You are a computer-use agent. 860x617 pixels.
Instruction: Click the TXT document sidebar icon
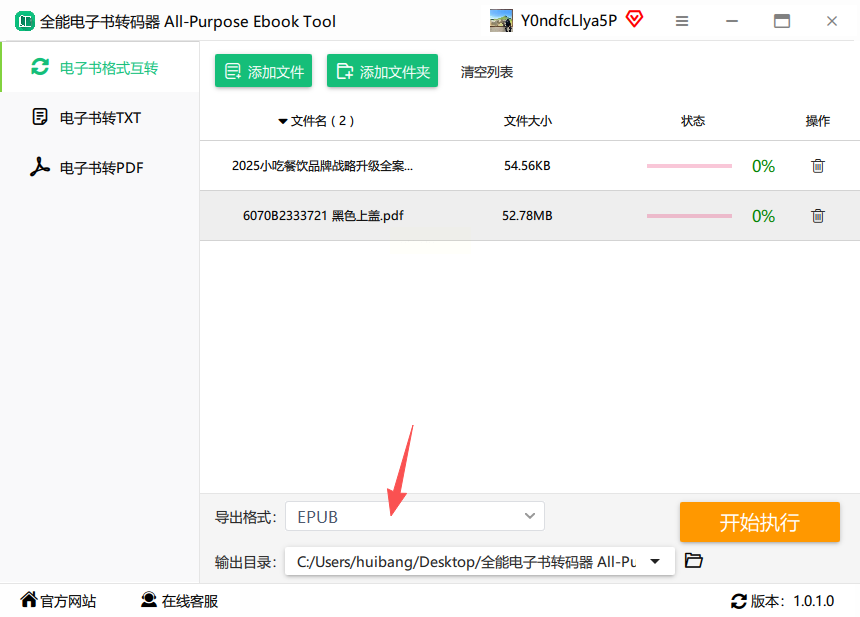point(40,117)
